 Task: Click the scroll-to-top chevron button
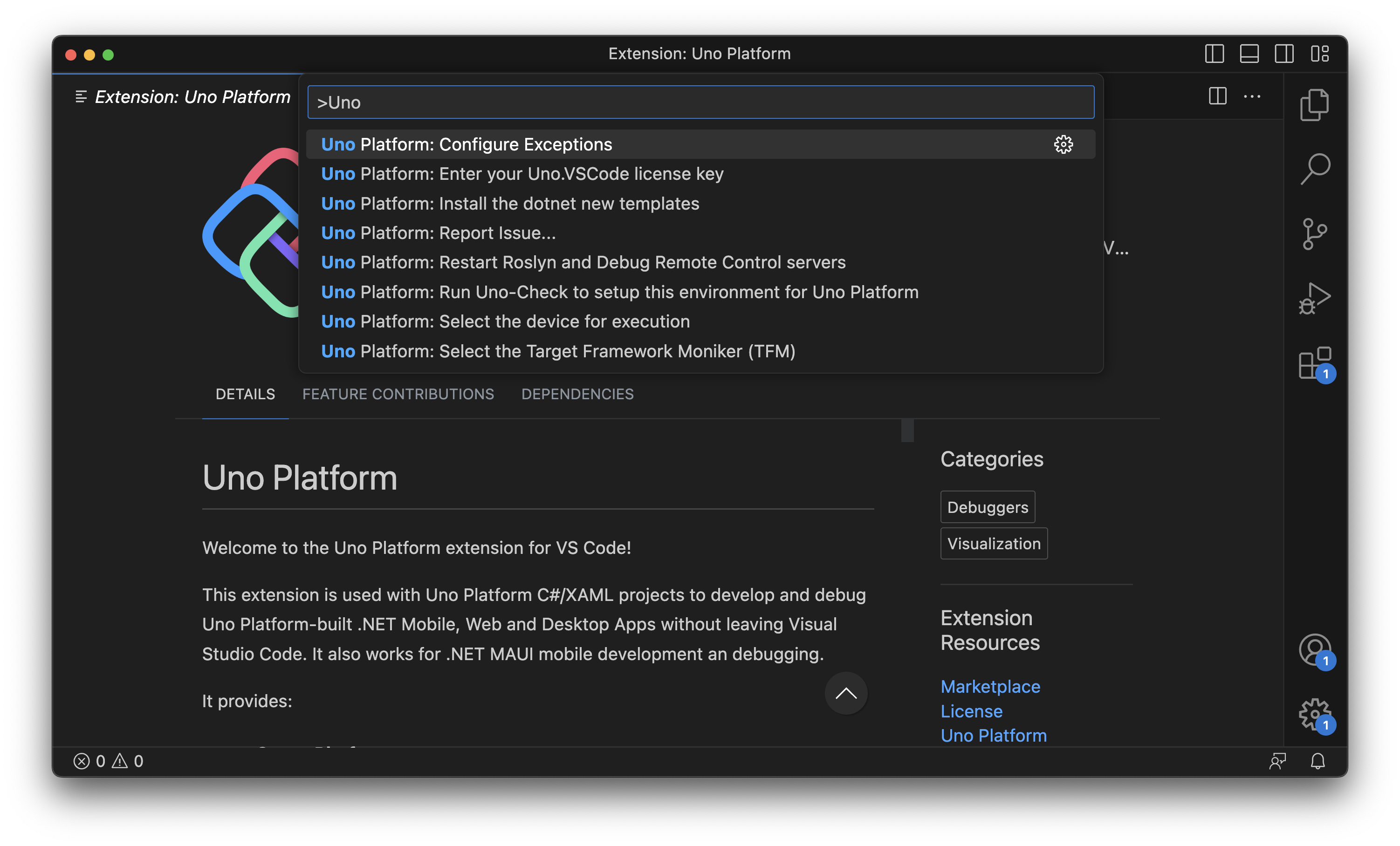point(846,693)
